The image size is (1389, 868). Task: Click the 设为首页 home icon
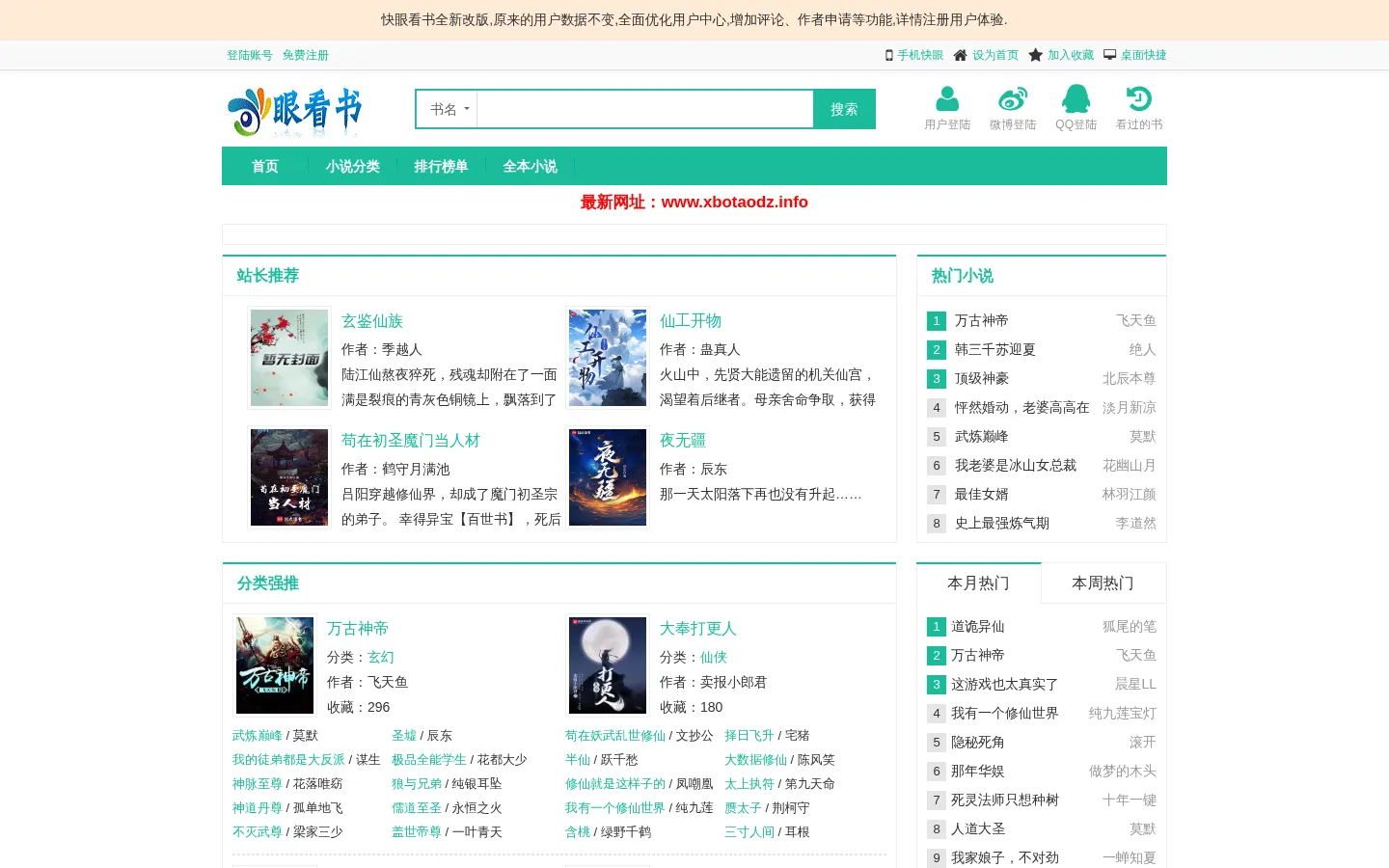[960, 55]
